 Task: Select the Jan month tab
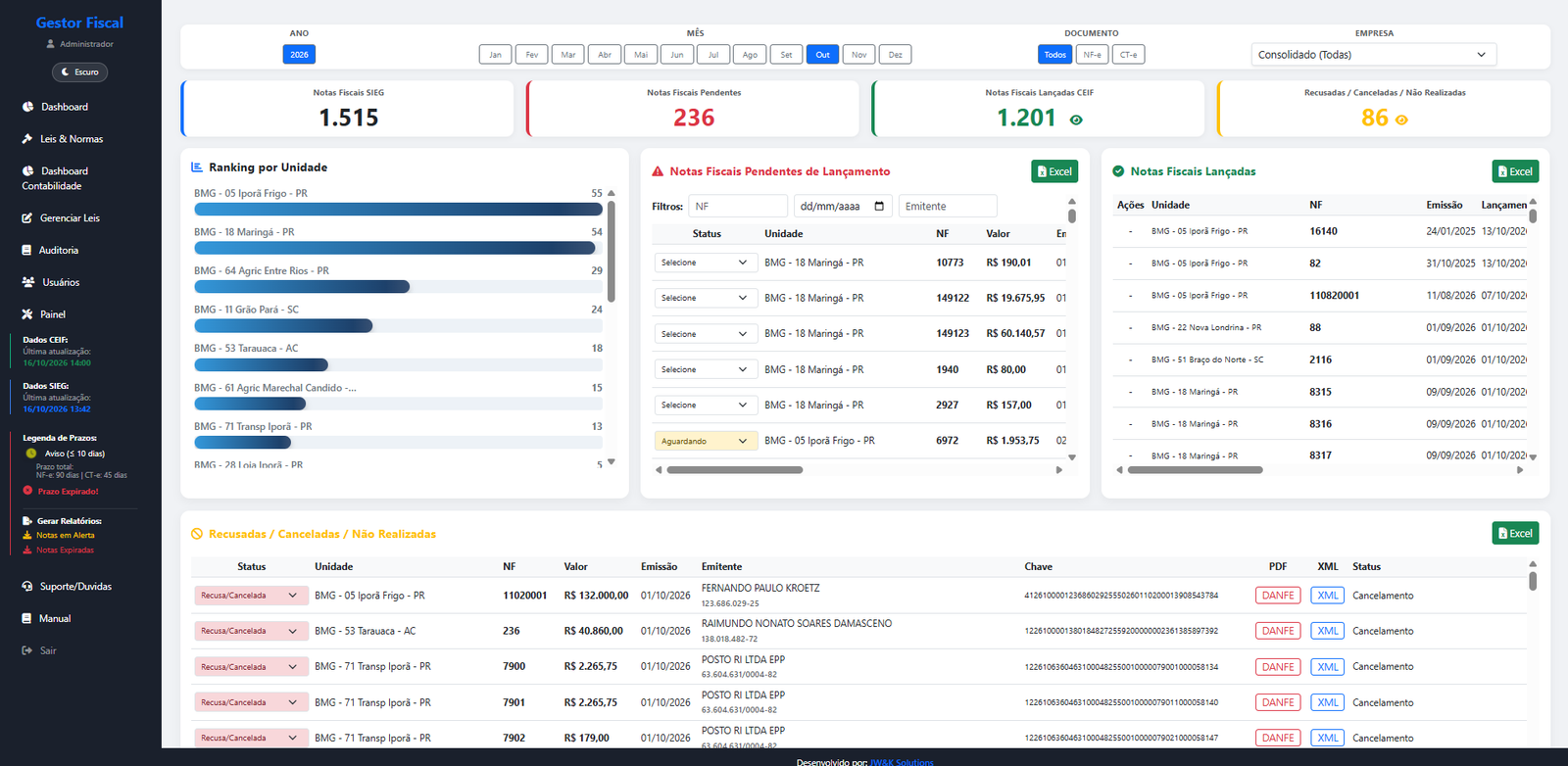pyautogui.click(x=495, y=55)
